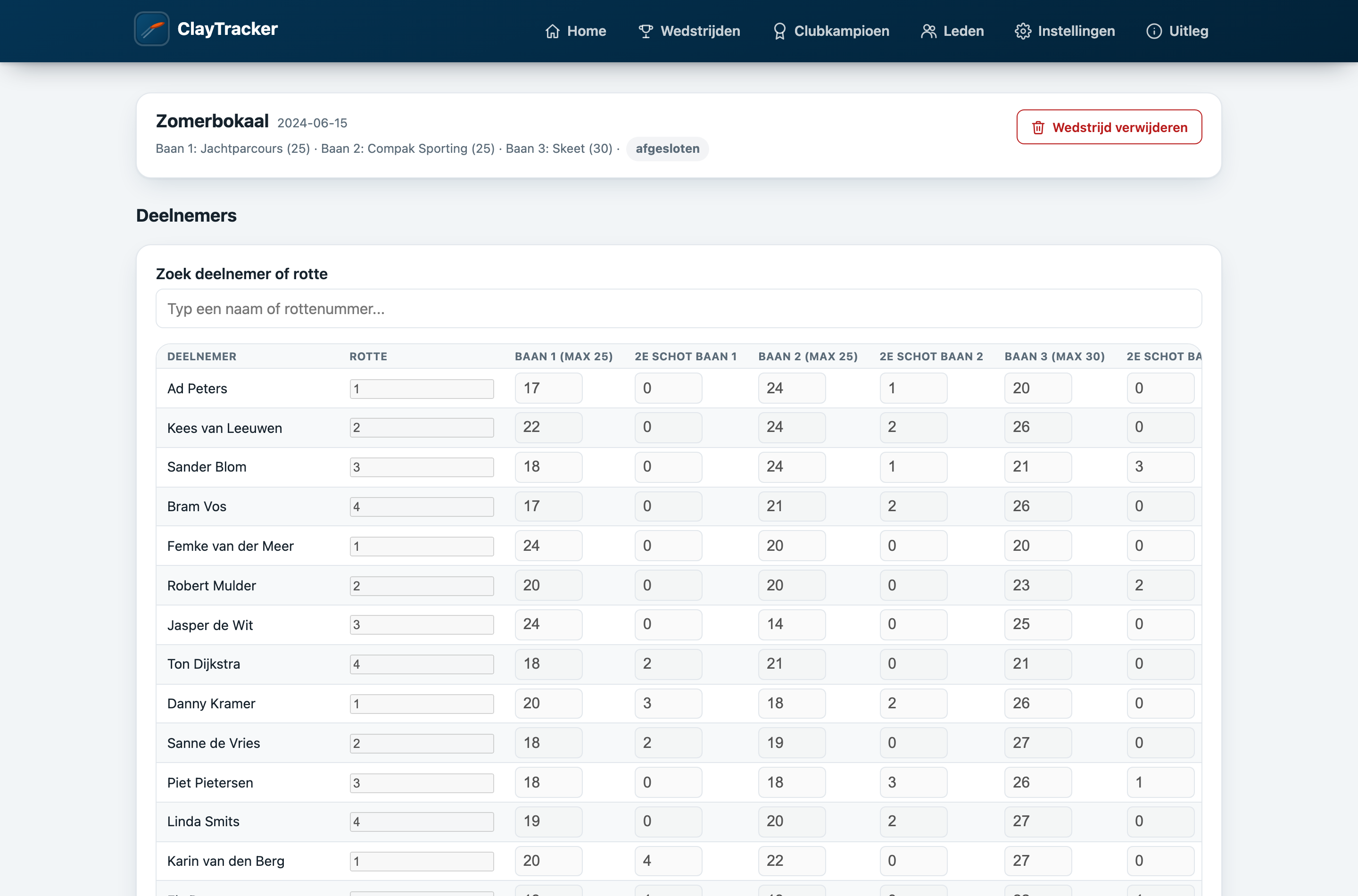
Task: Select Karin van den Berg's rotte field
Action: (422, 861)
